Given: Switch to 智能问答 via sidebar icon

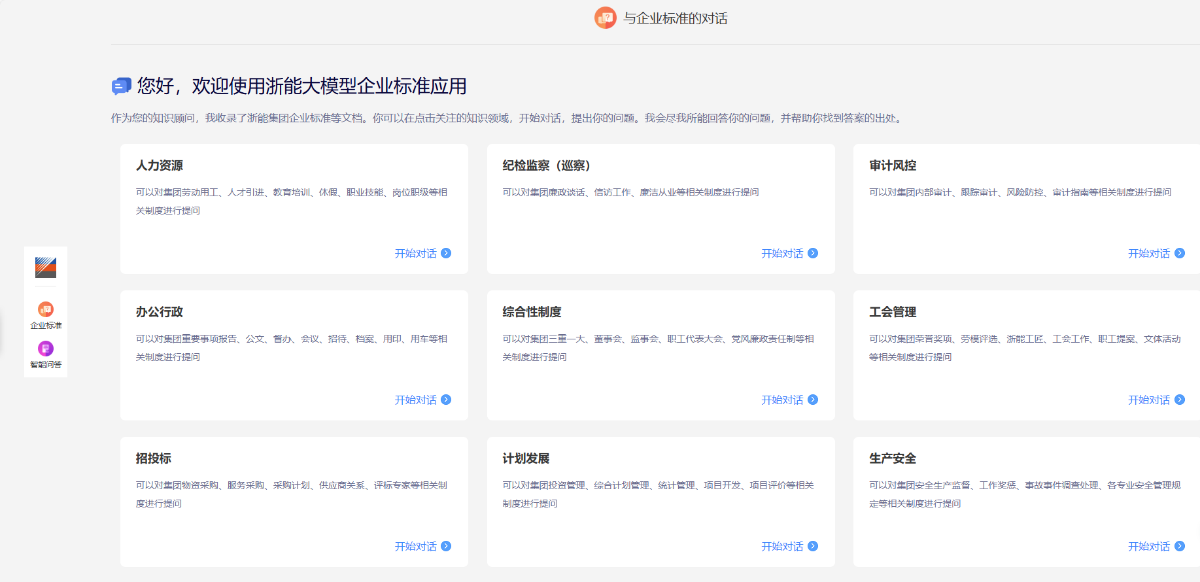Looking at the screenshot, I should coord(46,349).
